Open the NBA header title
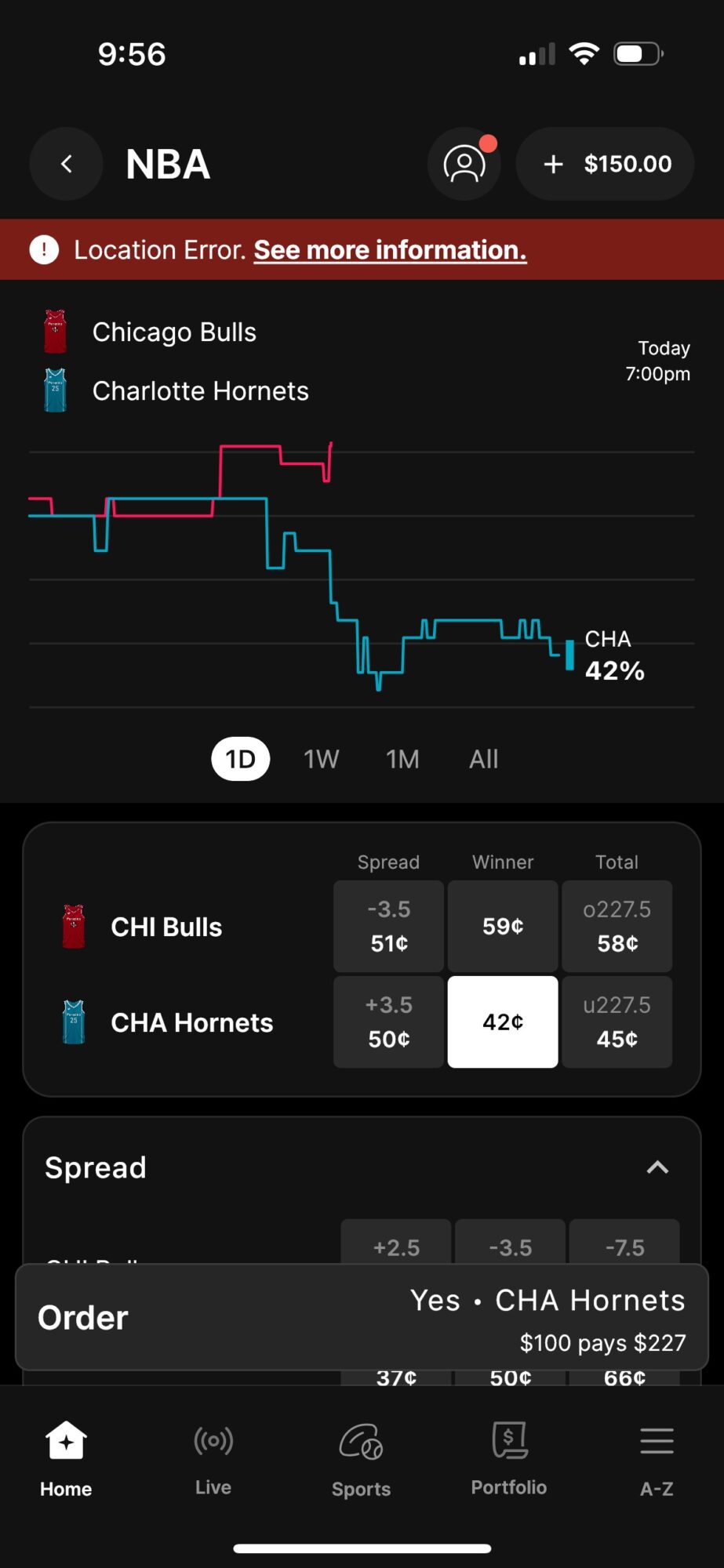This screenshot has height=1568, width=724. coord(167,164)
